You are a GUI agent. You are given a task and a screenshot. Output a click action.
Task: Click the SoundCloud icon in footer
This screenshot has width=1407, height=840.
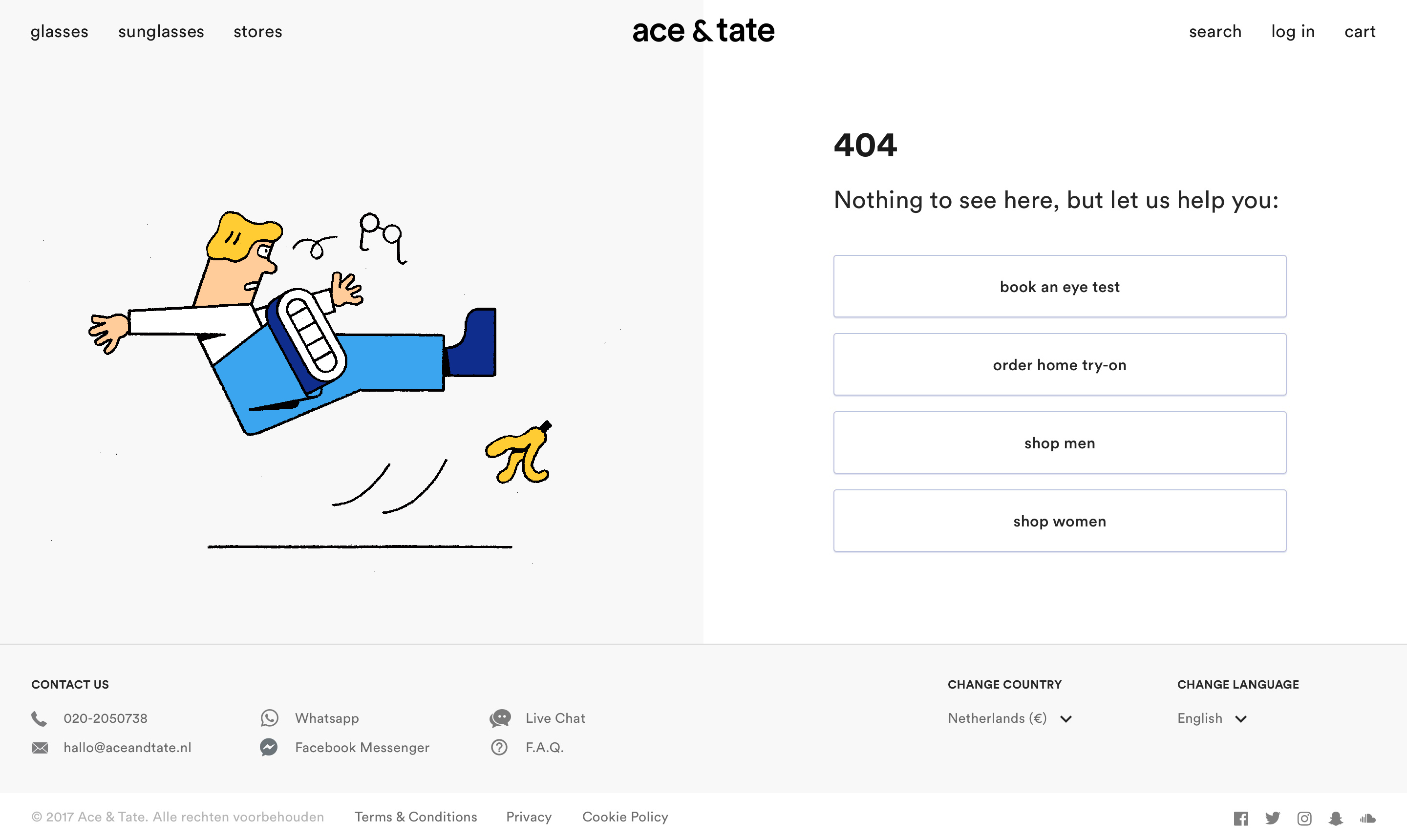pyautogui.click(x=1368, y=819)
